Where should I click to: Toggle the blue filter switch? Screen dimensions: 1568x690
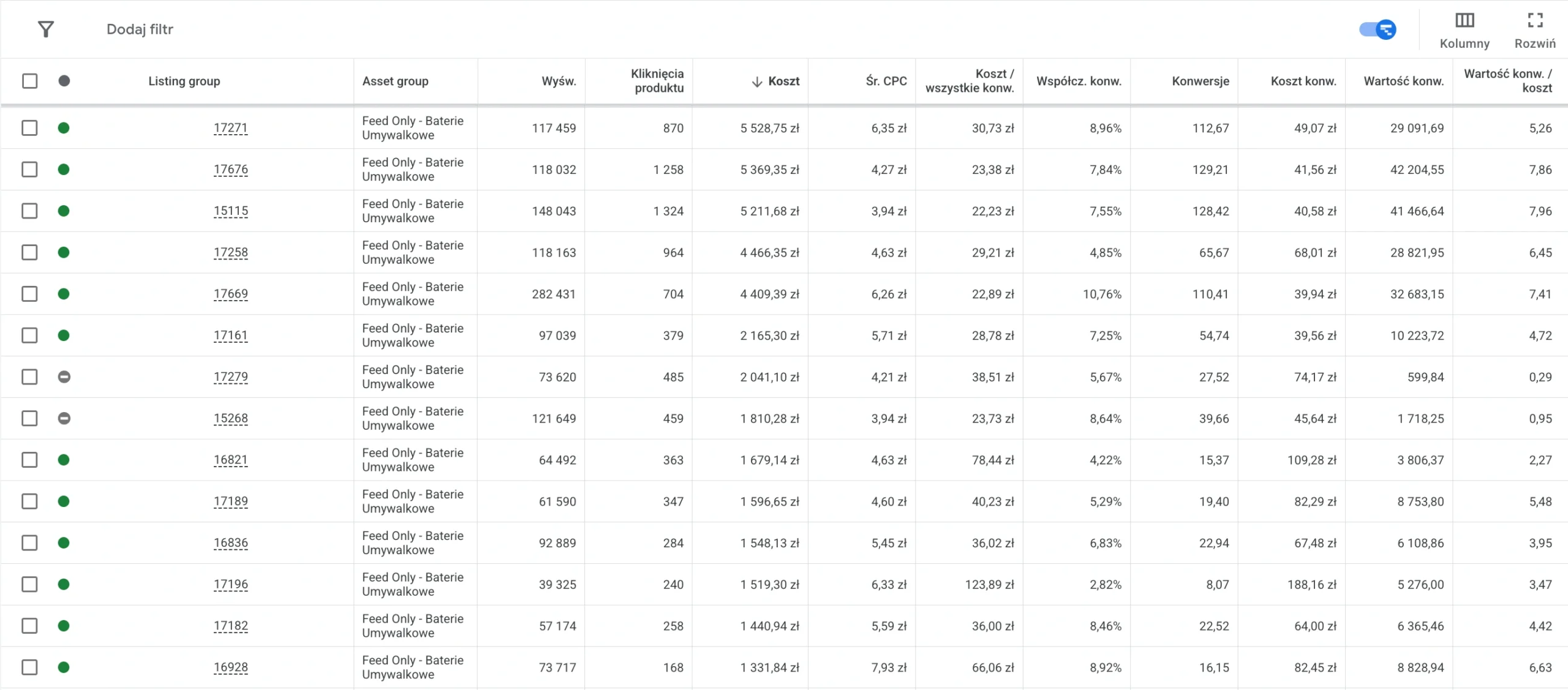(1378, 29)
